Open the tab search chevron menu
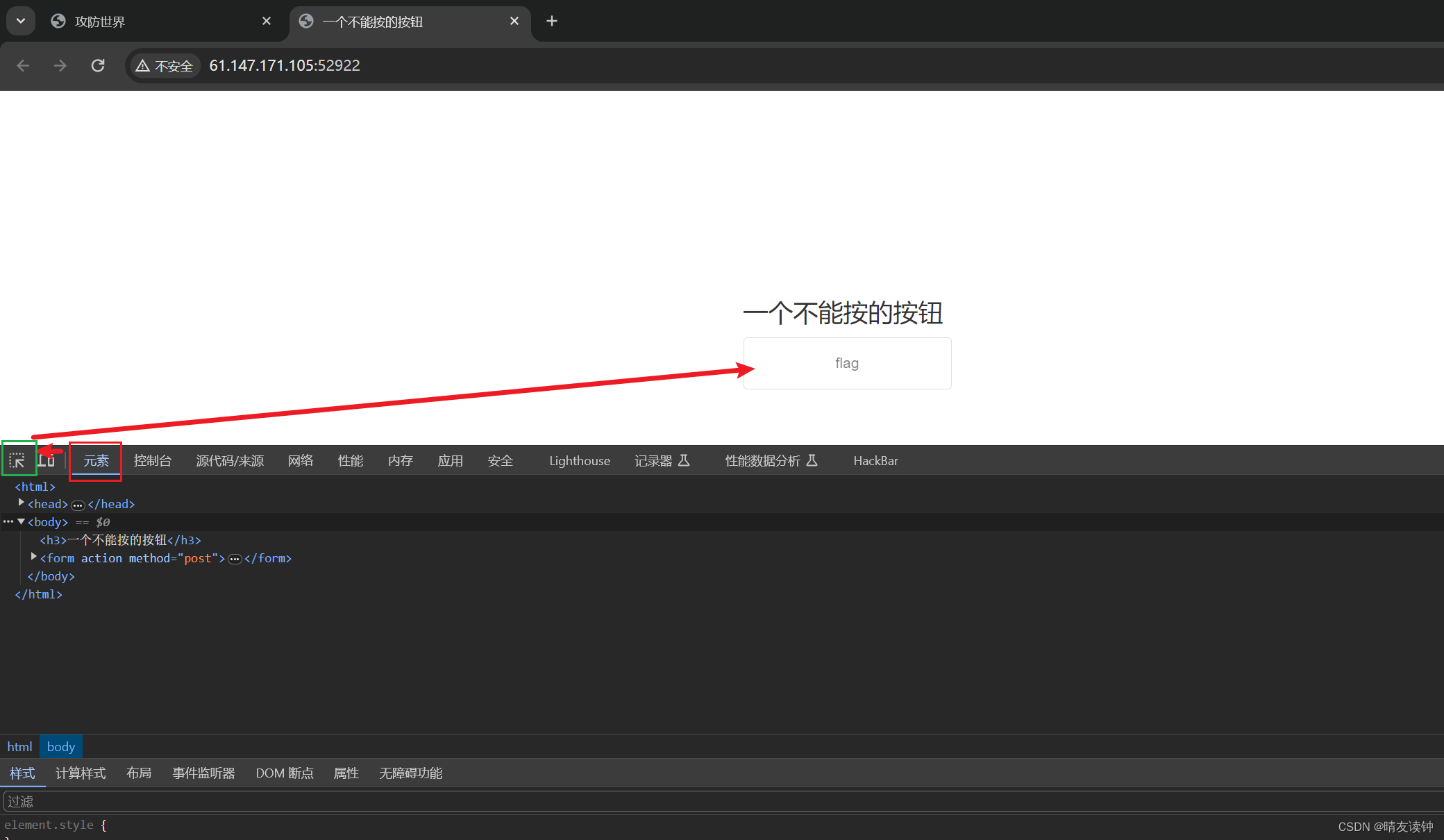This screenshot has width=1444, height=840. (x=20, y=21)
